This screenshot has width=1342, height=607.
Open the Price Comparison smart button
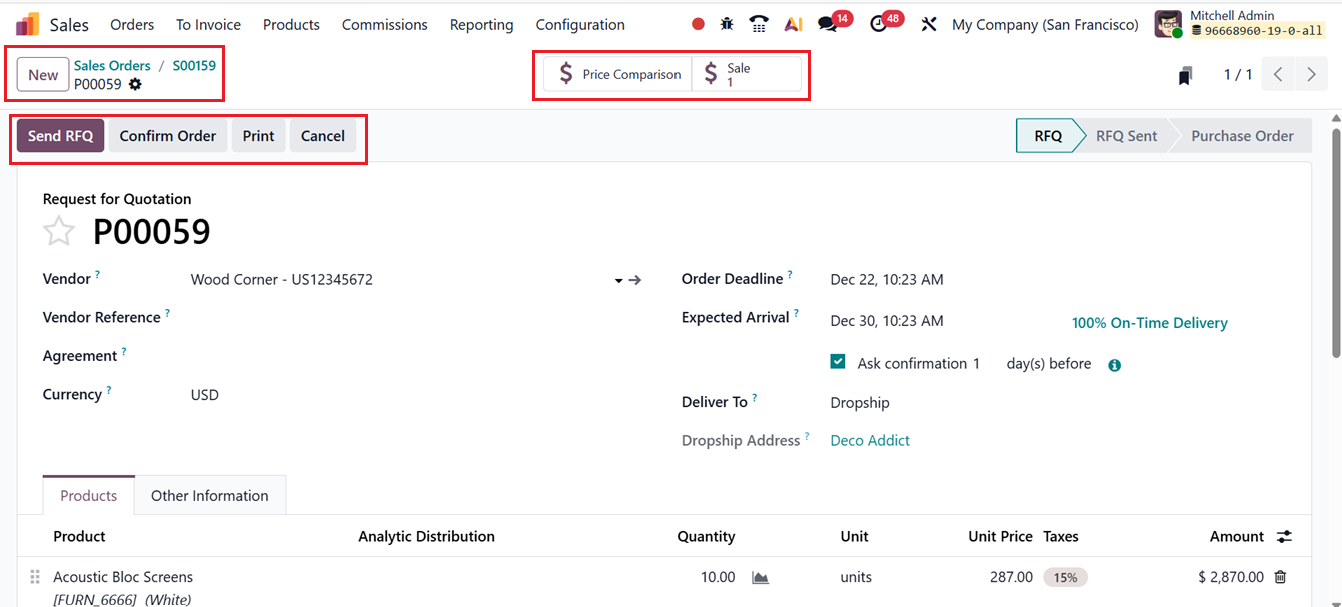pyautogui.click(x=619, y=75)
